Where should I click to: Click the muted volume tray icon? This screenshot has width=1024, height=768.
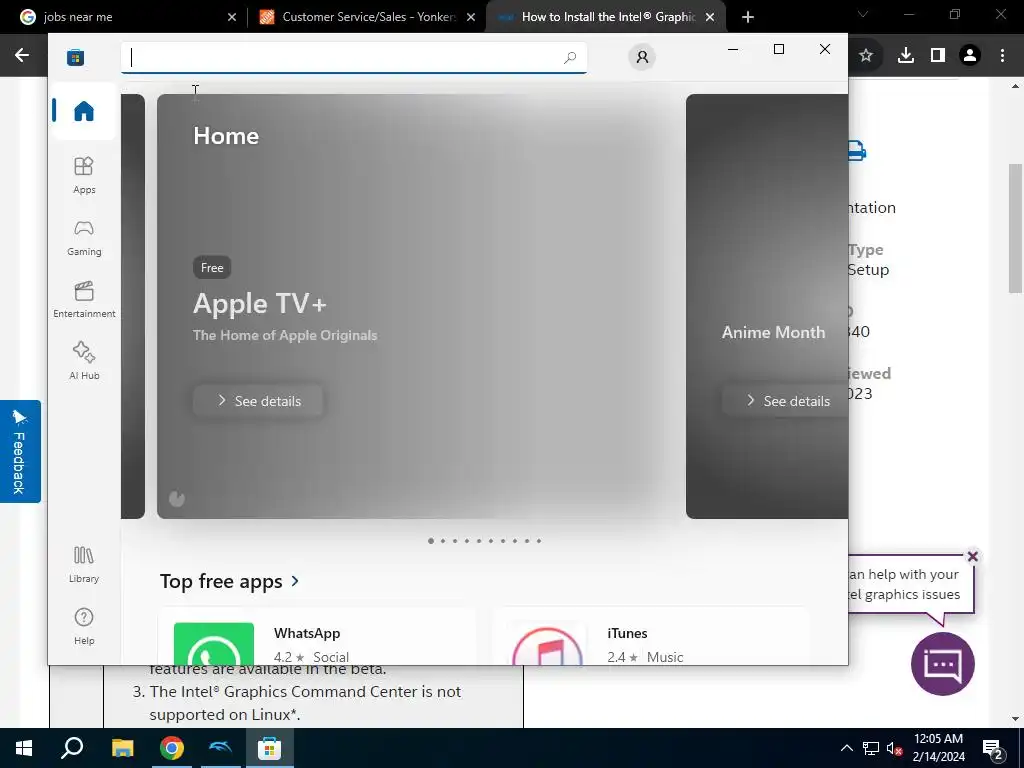coord(894,748)
